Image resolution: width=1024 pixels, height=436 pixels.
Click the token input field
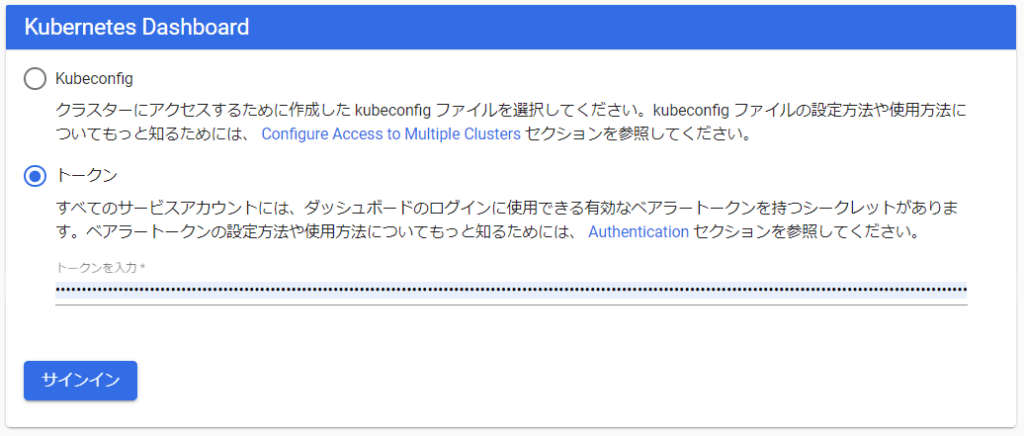point(511,290)
